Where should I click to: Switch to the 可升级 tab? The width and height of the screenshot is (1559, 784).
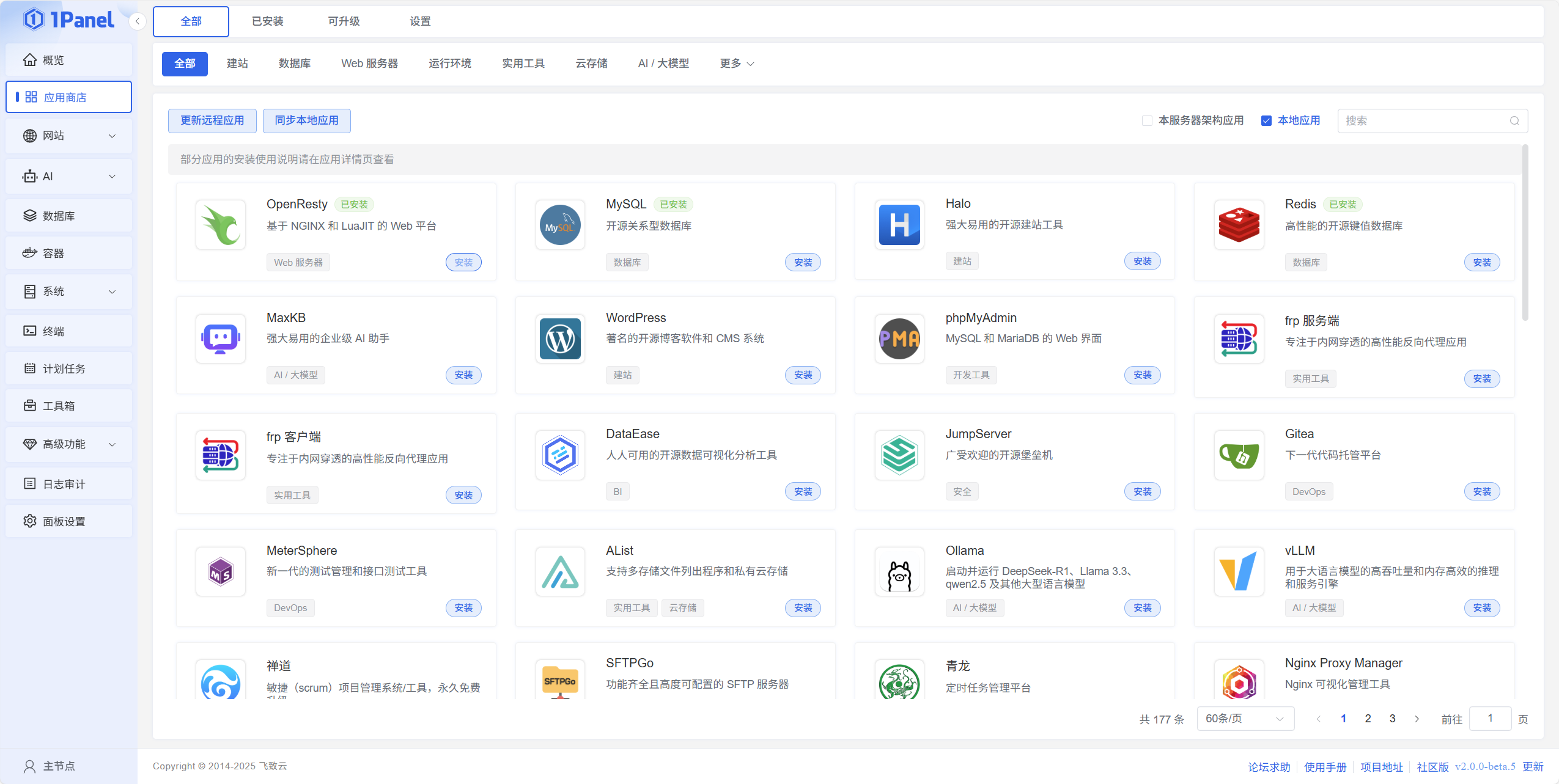344,21
